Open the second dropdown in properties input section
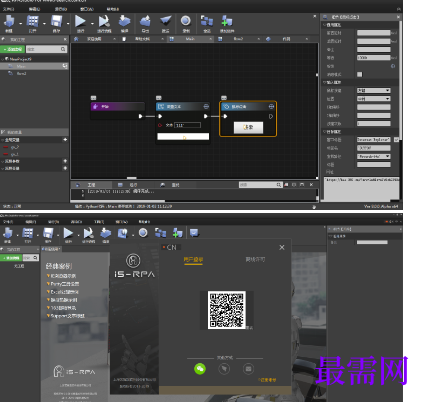This screenshot has width=427, height=402. [373, 99]
